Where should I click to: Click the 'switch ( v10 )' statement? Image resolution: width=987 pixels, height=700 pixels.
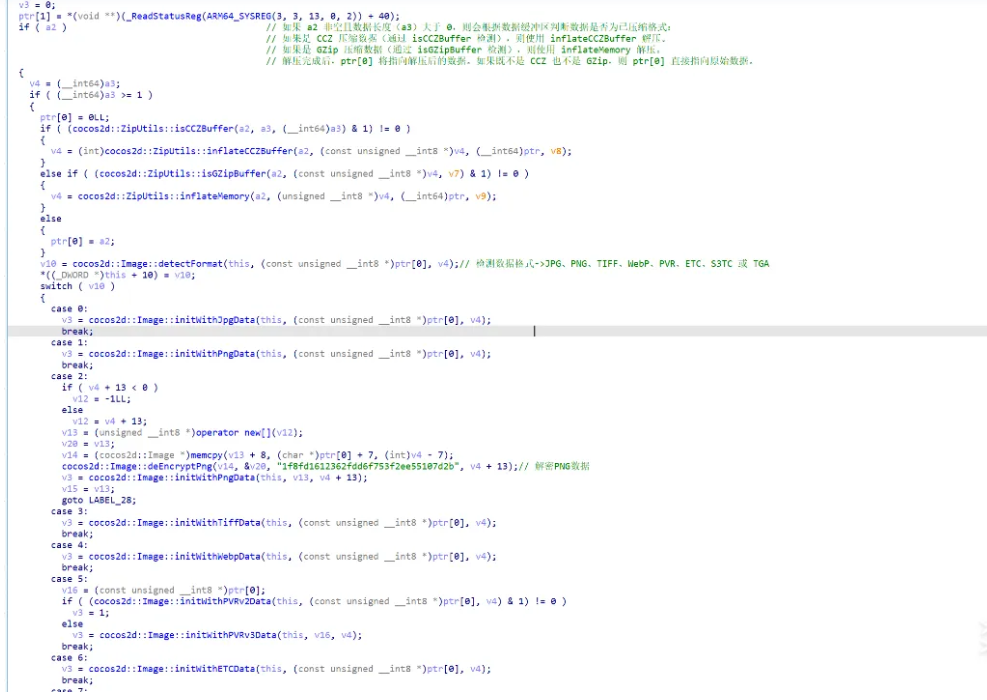point(77,287)
